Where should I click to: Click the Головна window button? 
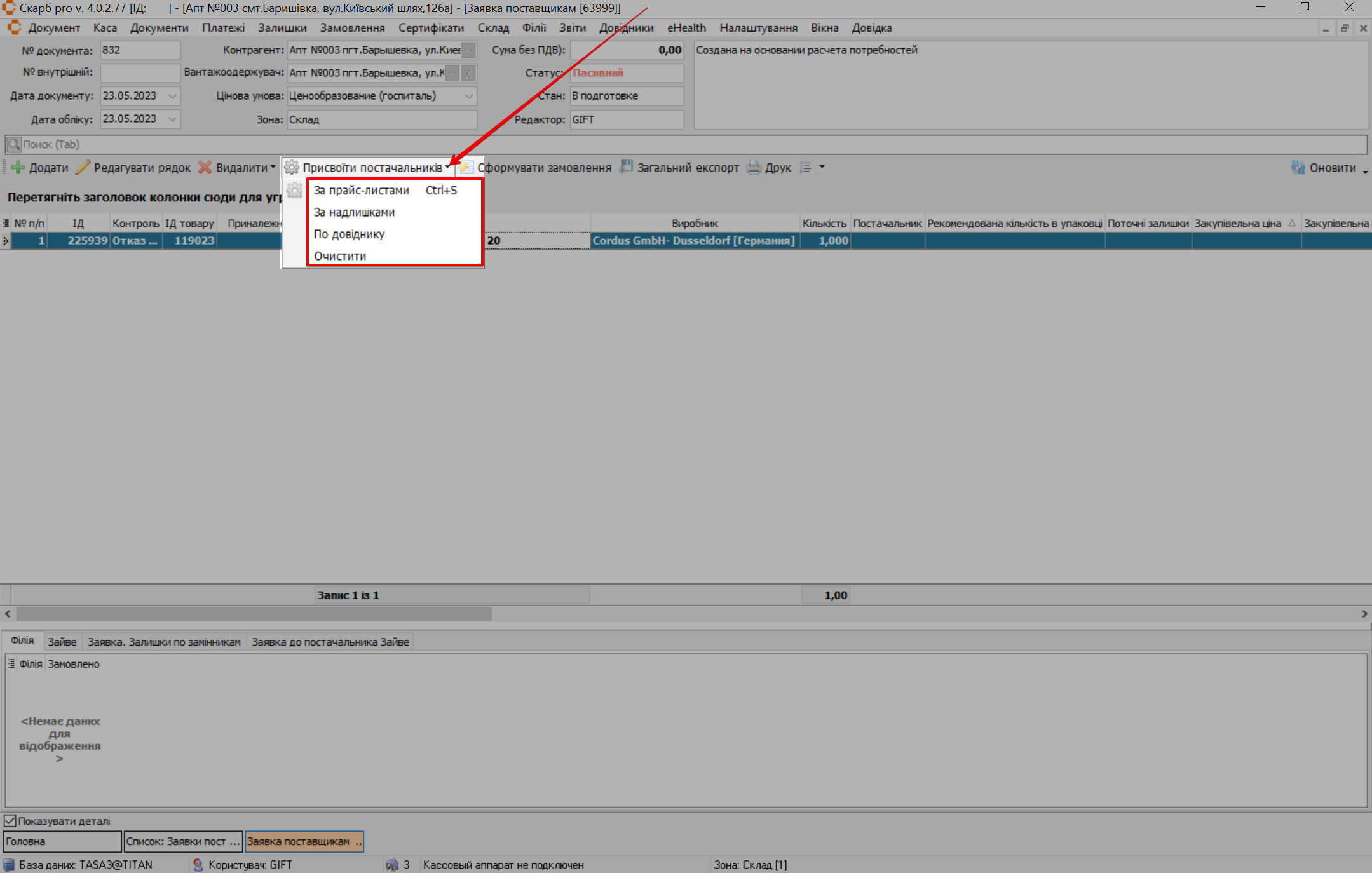62,841
